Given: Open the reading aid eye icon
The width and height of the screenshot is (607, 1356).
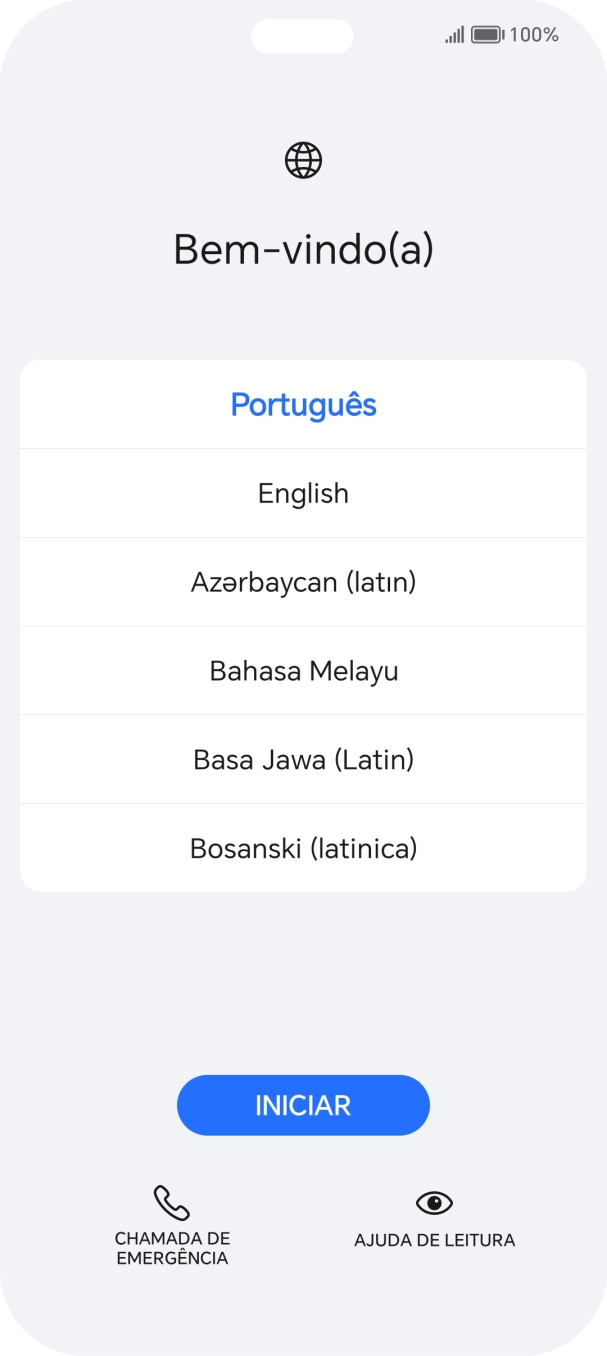Looking at the screenshot, I should (434, 1203).
